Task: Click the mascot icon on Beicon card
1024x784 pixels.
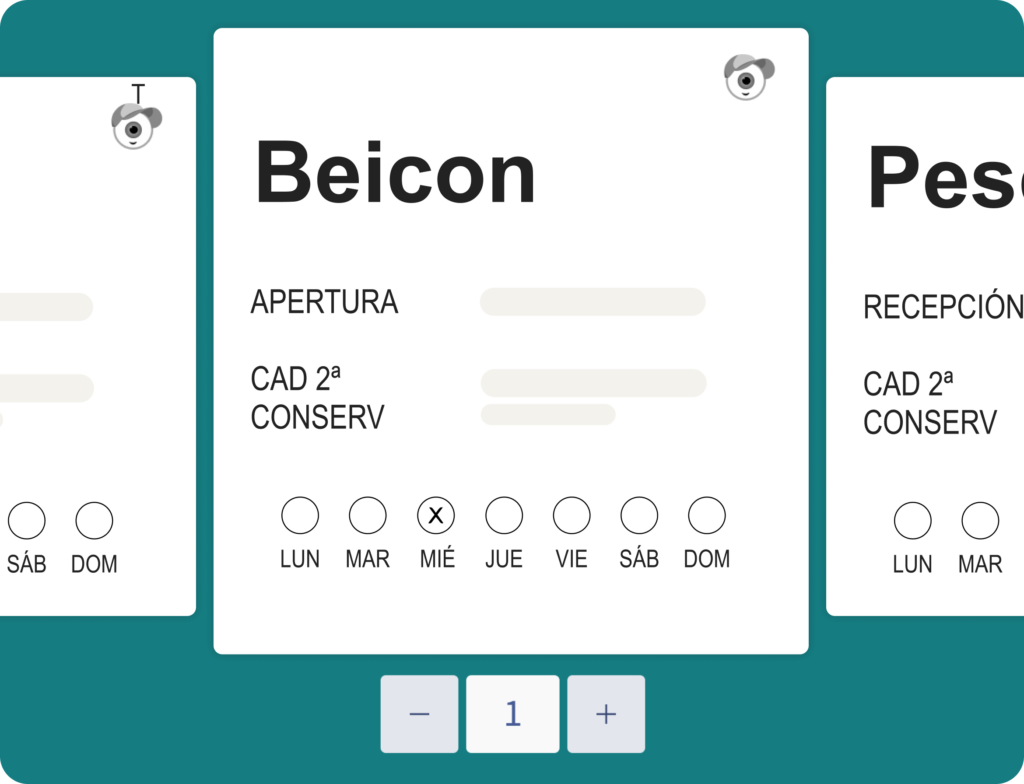Action: tap(749, 77)
